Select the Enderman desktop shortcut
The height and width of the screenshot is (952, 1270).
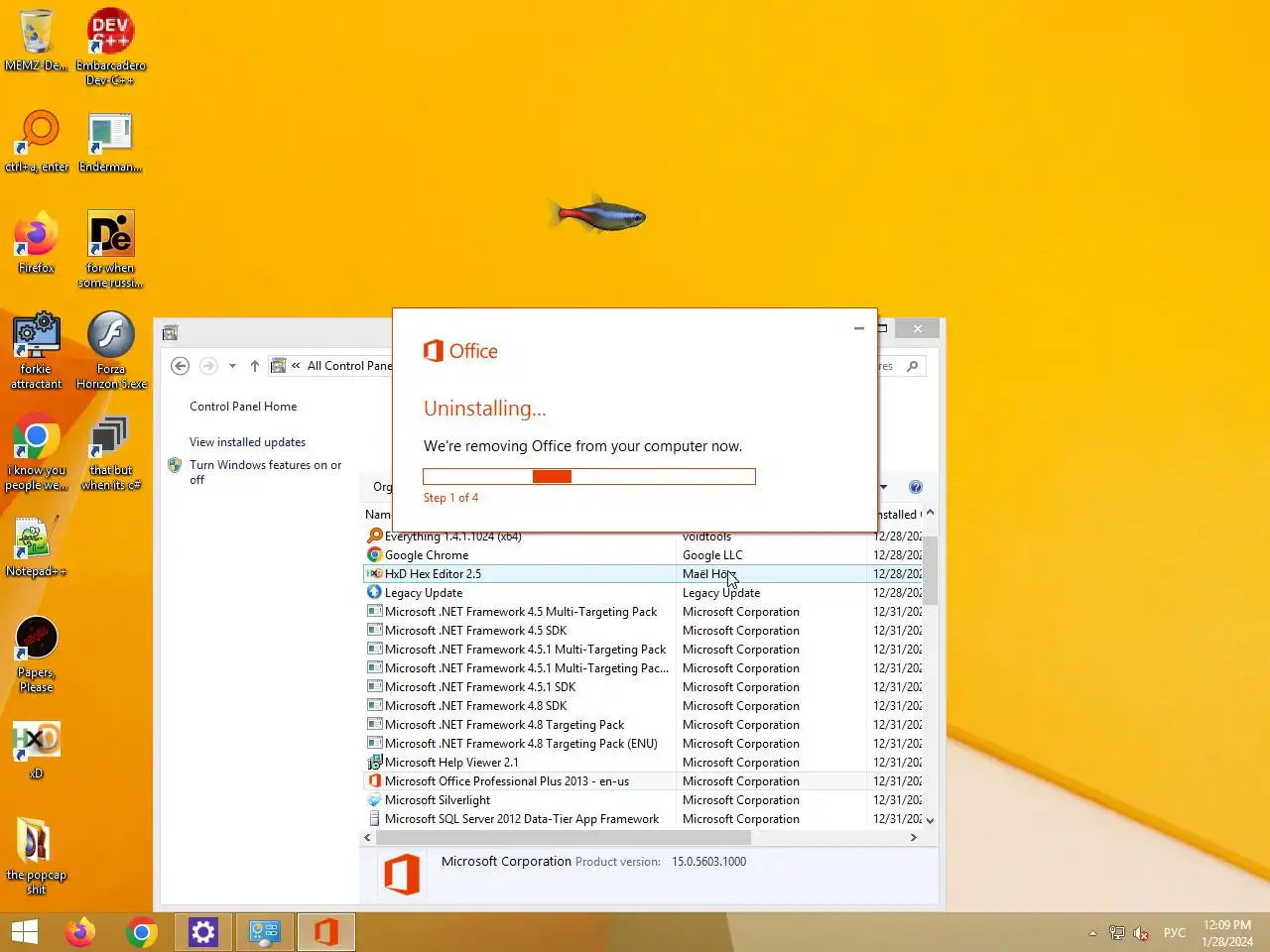tap(110, 141)
